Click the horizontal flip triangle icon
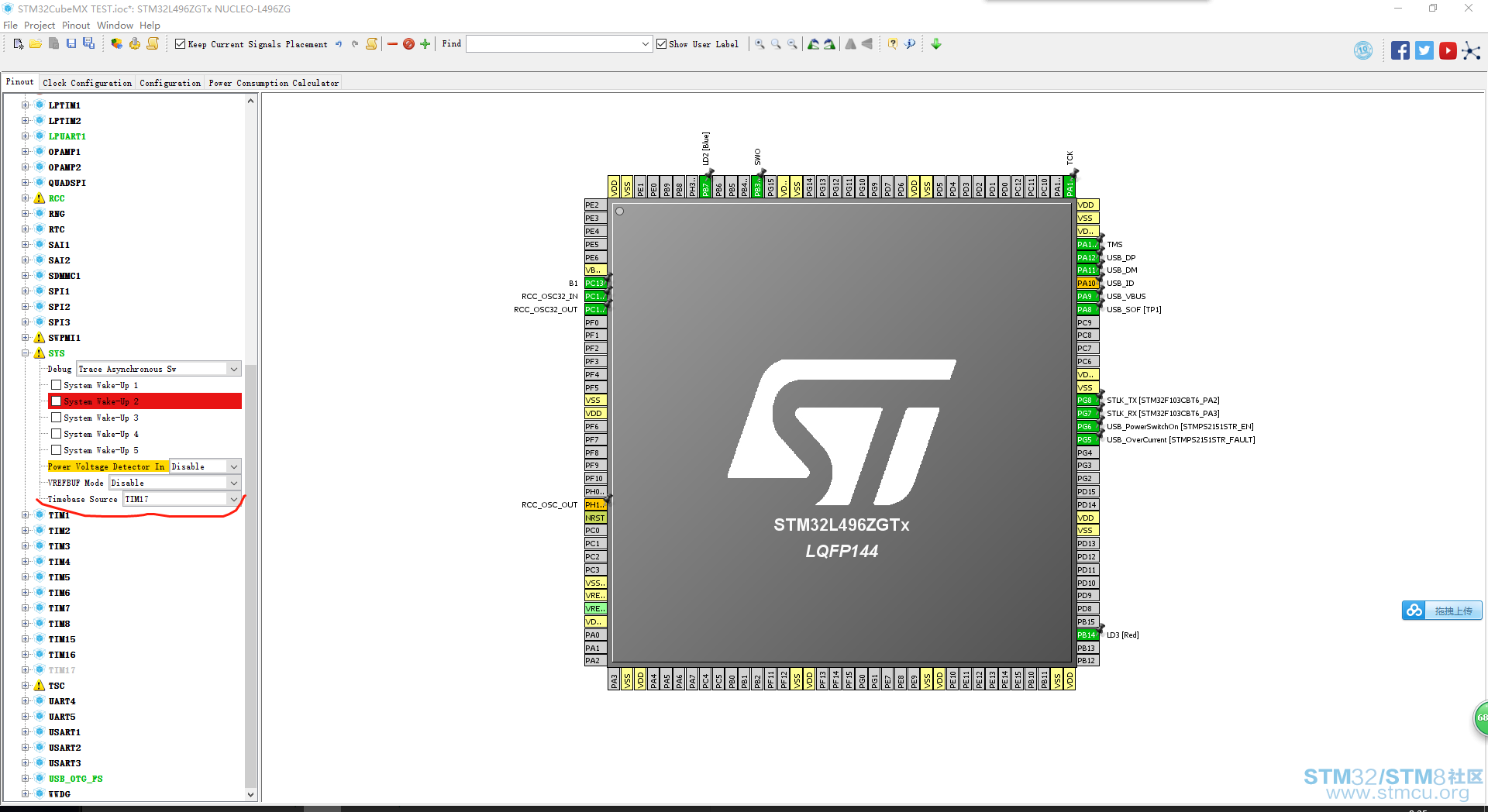Screen dimensions: 1488x812 867,44
